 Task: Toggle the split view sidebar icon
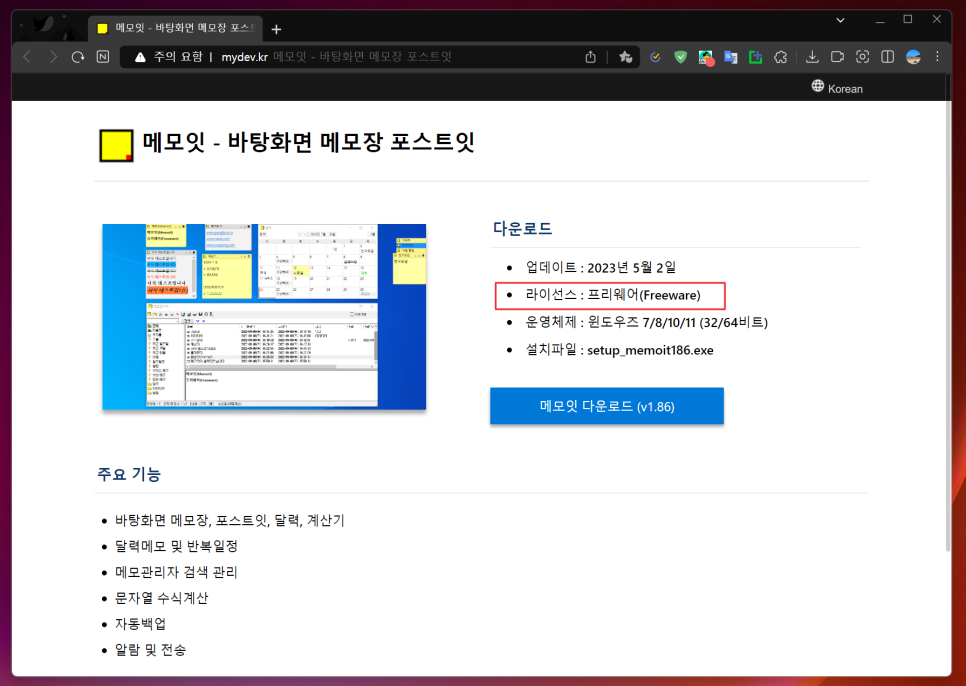coord(887,57)
